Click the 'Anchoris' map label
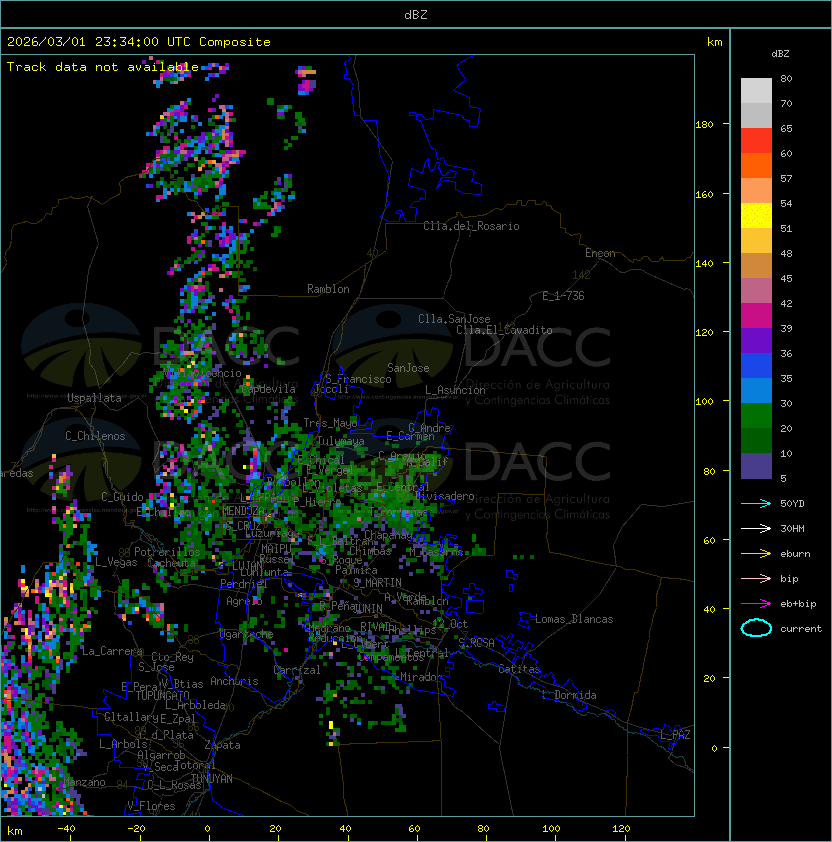Image resolution: width=832 pixels, height=842 pixels. (234, 681)
